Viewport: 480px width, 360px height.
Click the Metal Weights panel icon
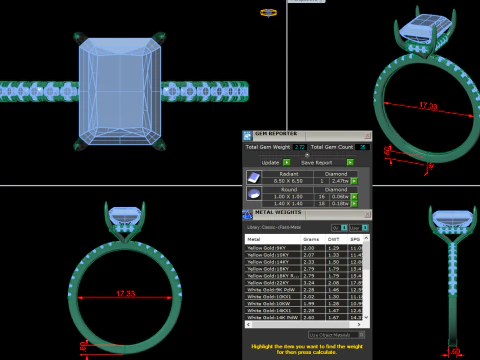[247, 214]
